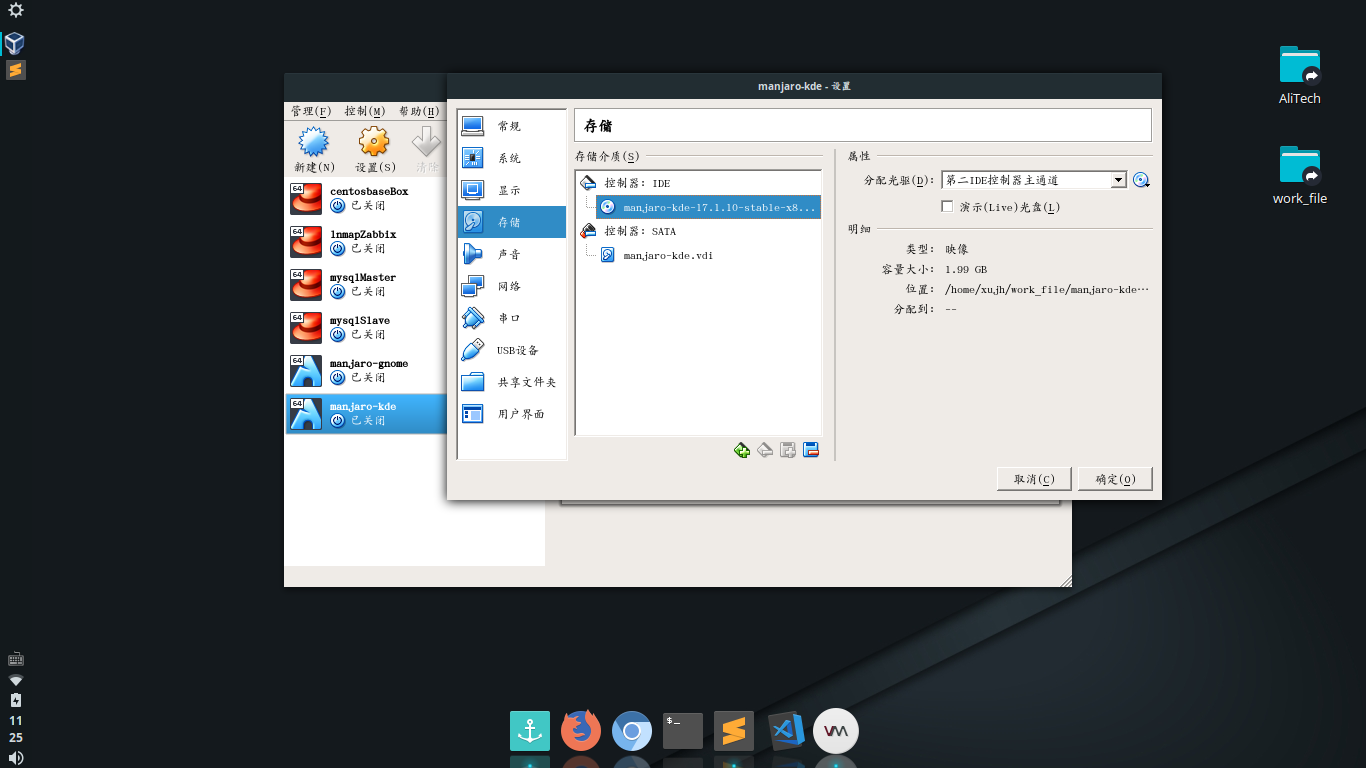Select mysqlSlave virtual machine

(366, 327)
